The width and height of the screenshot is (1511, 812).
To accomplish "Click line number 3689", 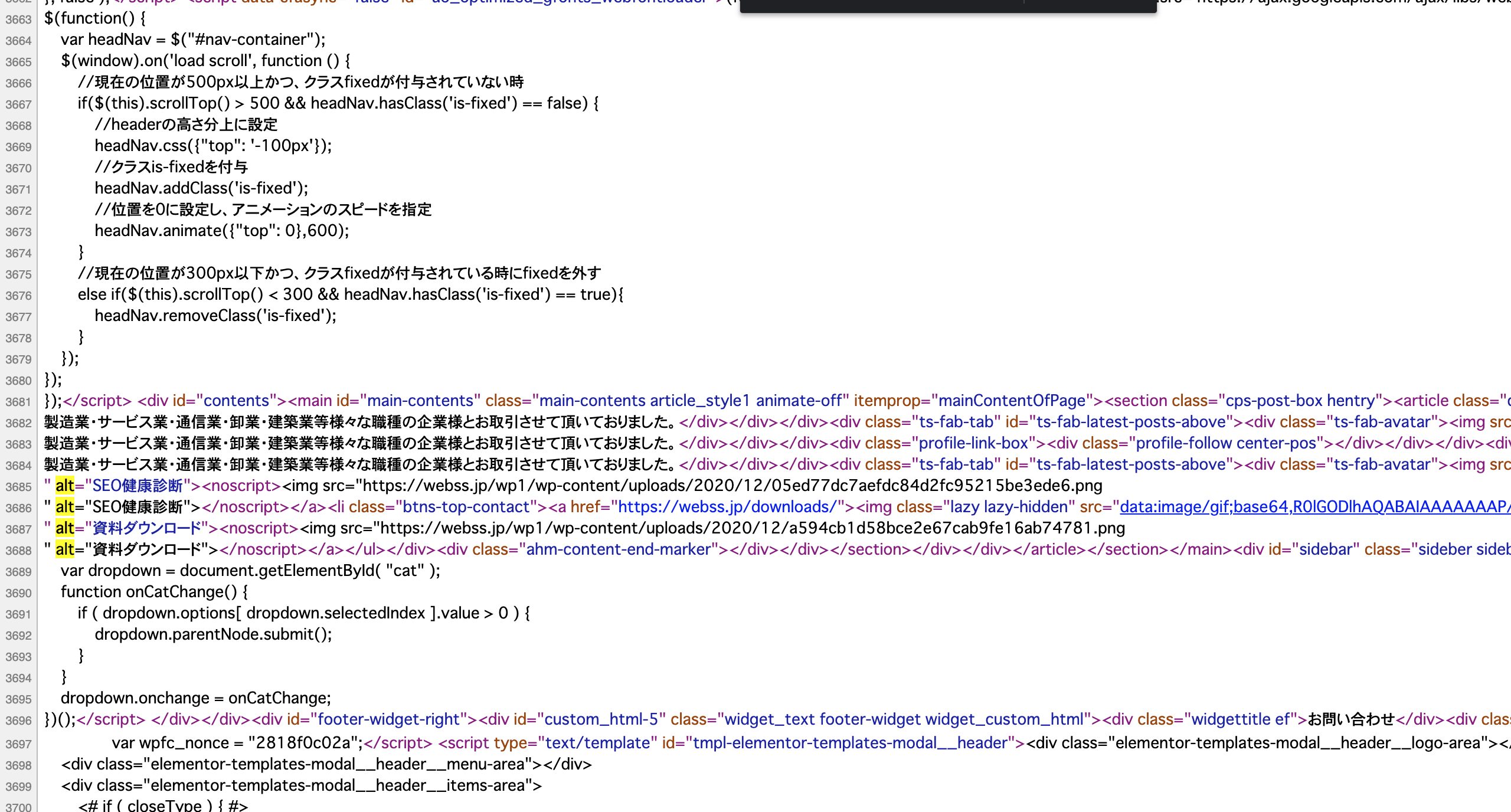I will tap(18, 572).
